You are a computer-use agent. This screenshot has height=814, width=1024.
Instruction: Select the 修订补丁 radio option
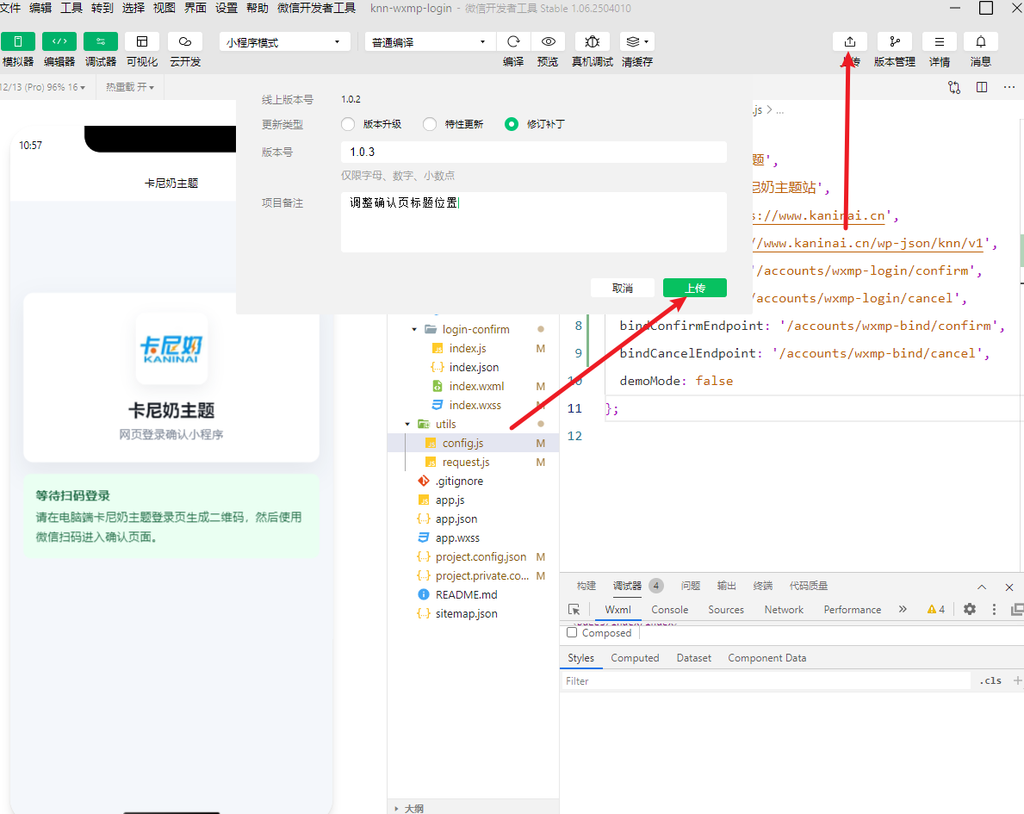point(511,124)
